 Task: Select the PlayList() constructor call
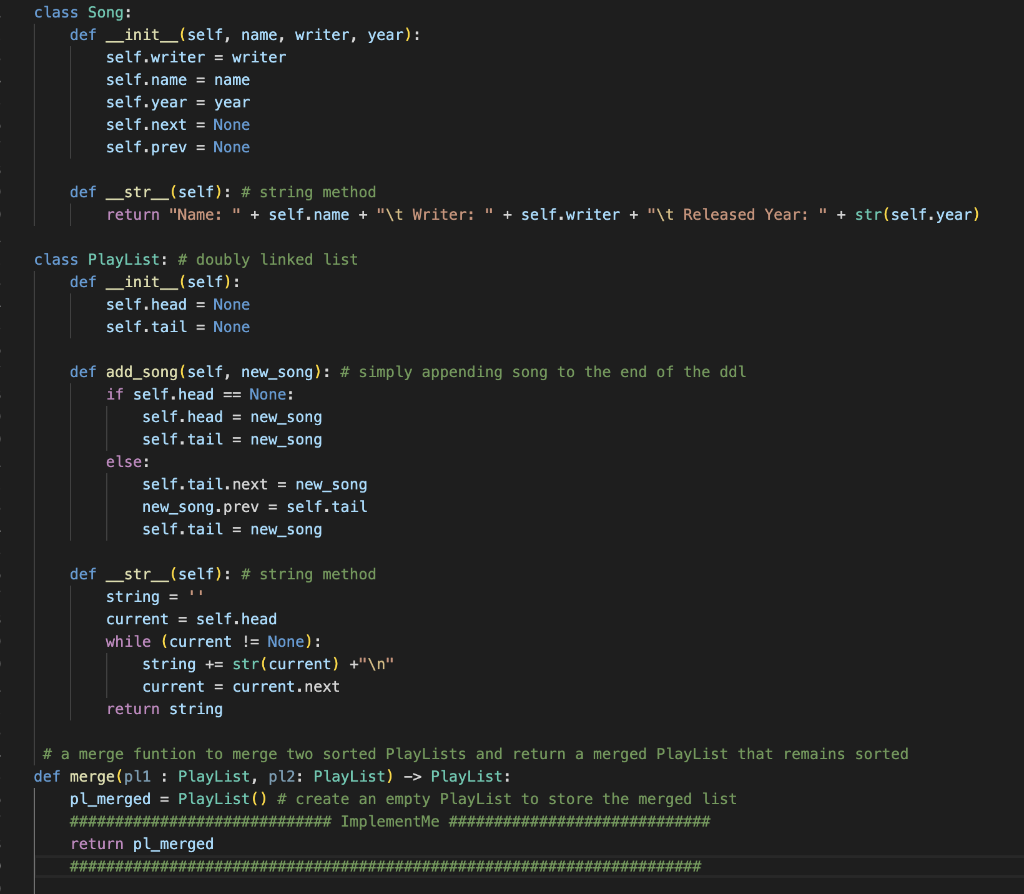[x=221, y=798]
